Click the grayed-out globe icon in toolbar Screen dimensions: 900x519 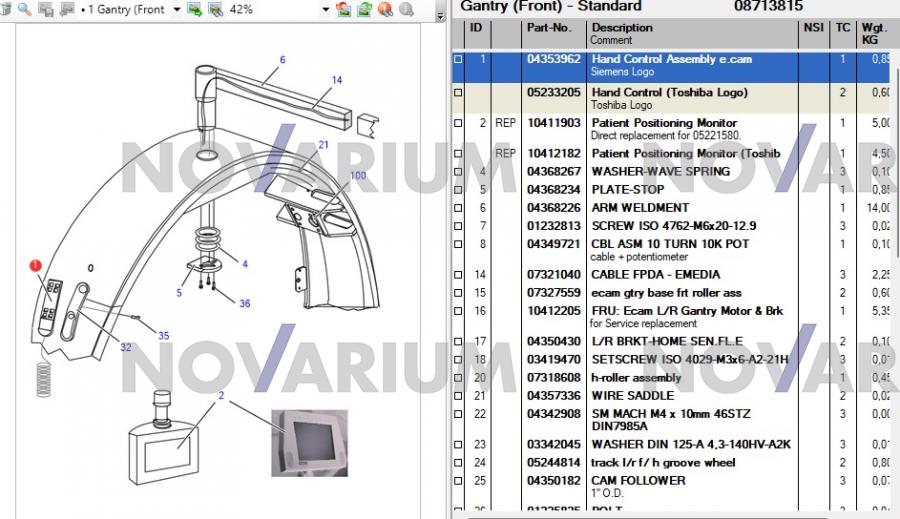coord(406,9)
